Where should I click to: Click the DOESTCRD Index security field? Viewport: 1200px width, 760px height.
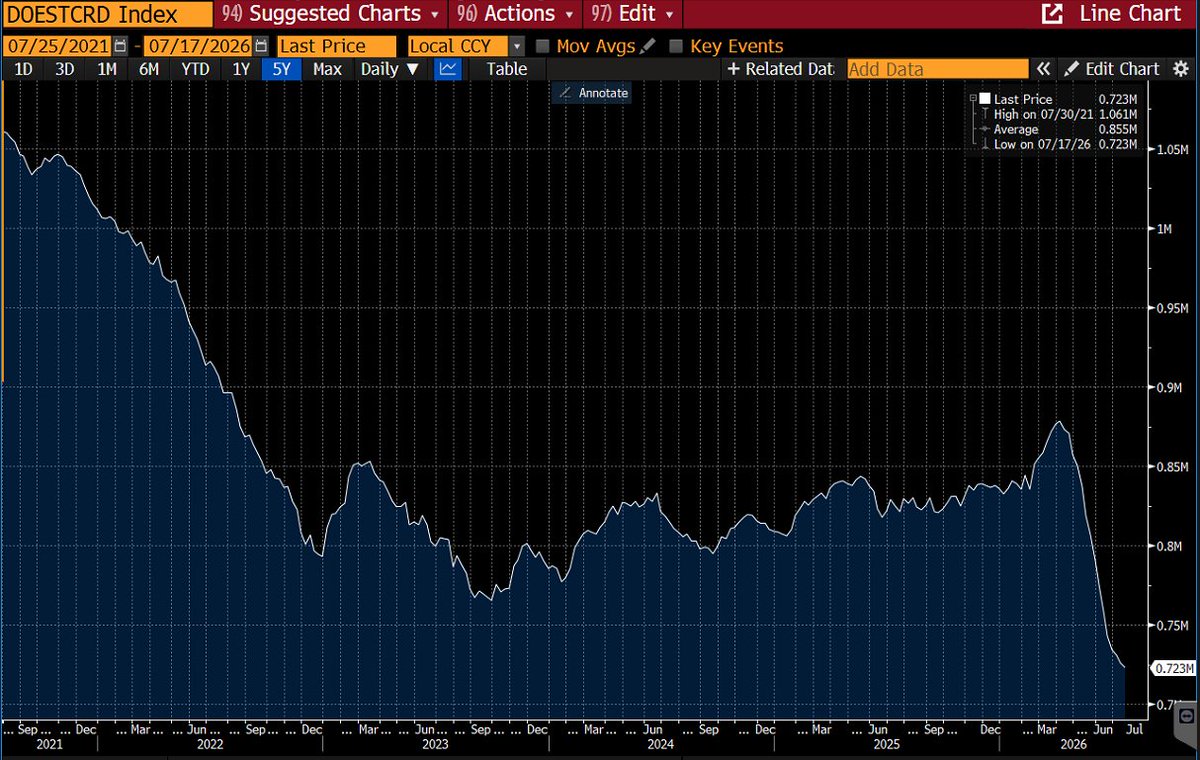point(106,14)
